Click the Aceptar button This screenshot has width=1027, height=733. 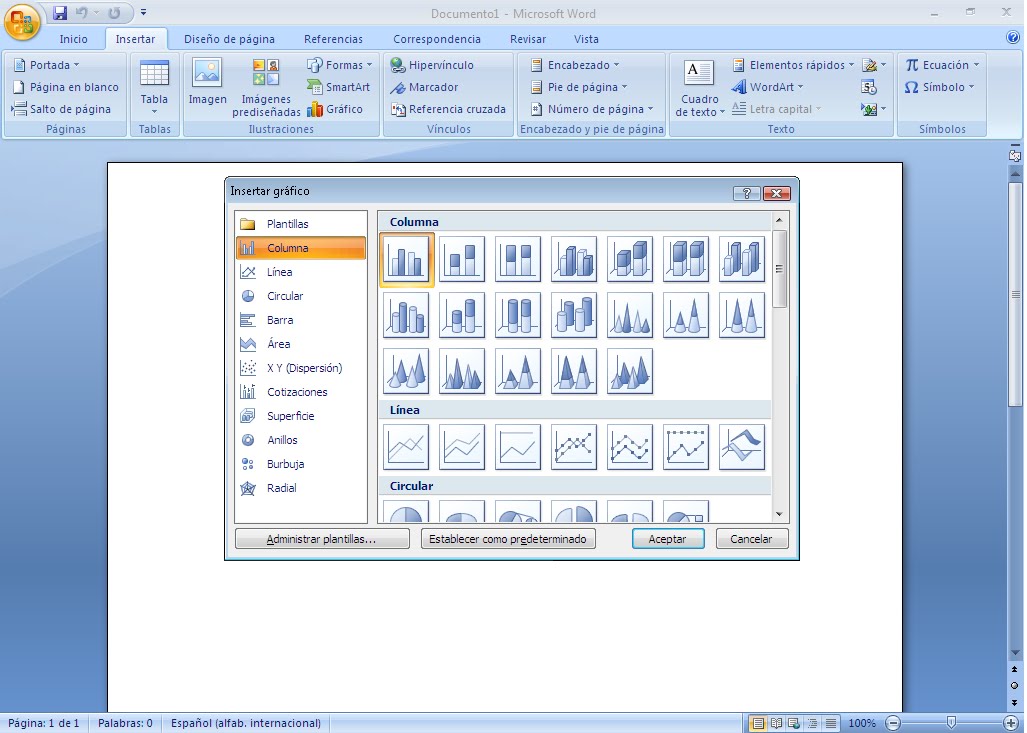tap(668, 538)
